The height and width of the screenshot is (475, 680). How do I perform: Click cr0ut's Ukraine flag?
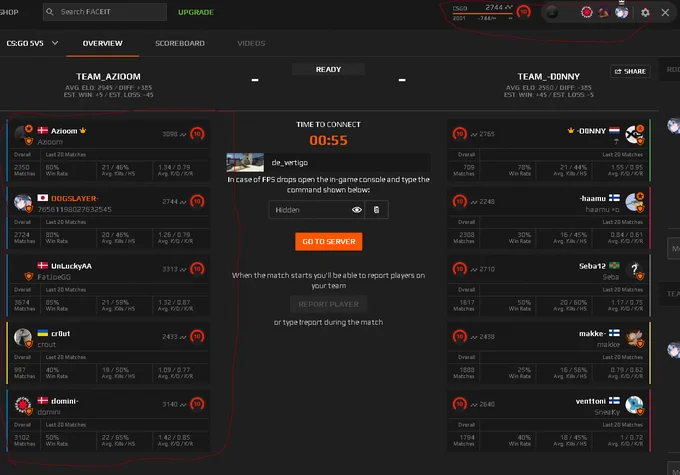coord(42,333)
